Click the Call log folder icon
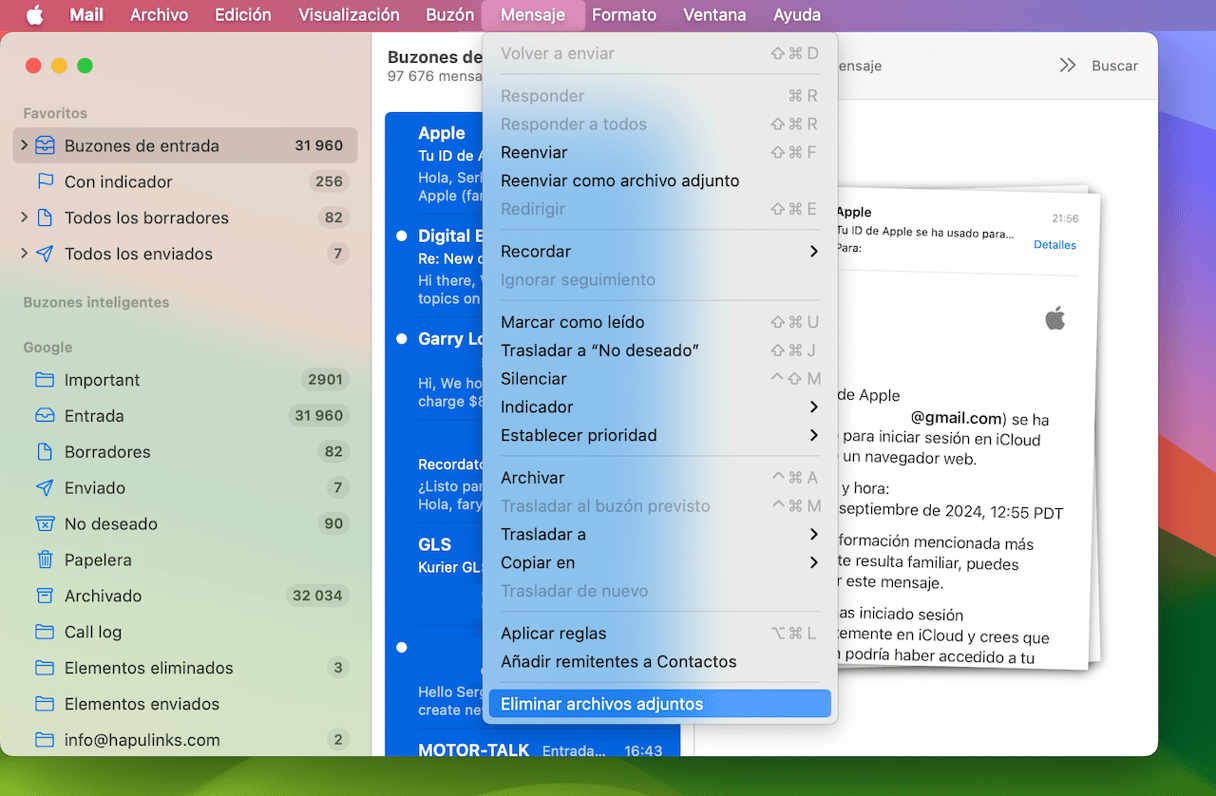The image size is (1216, 796). point(44,632)
